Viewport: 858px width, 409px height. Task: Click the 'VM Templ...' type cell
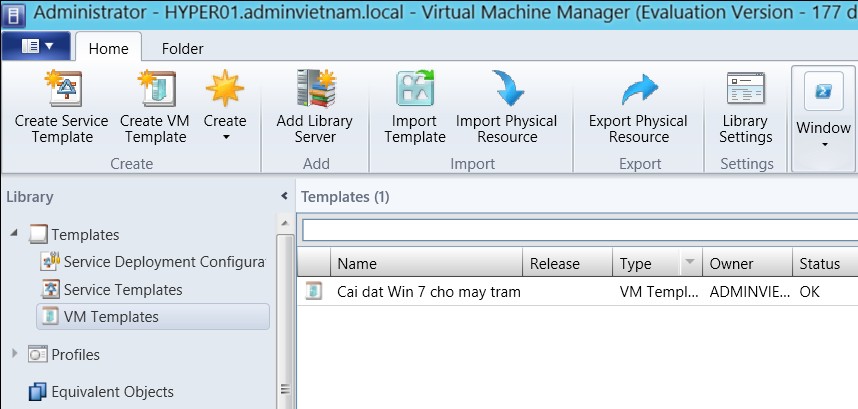coord(658,292)
